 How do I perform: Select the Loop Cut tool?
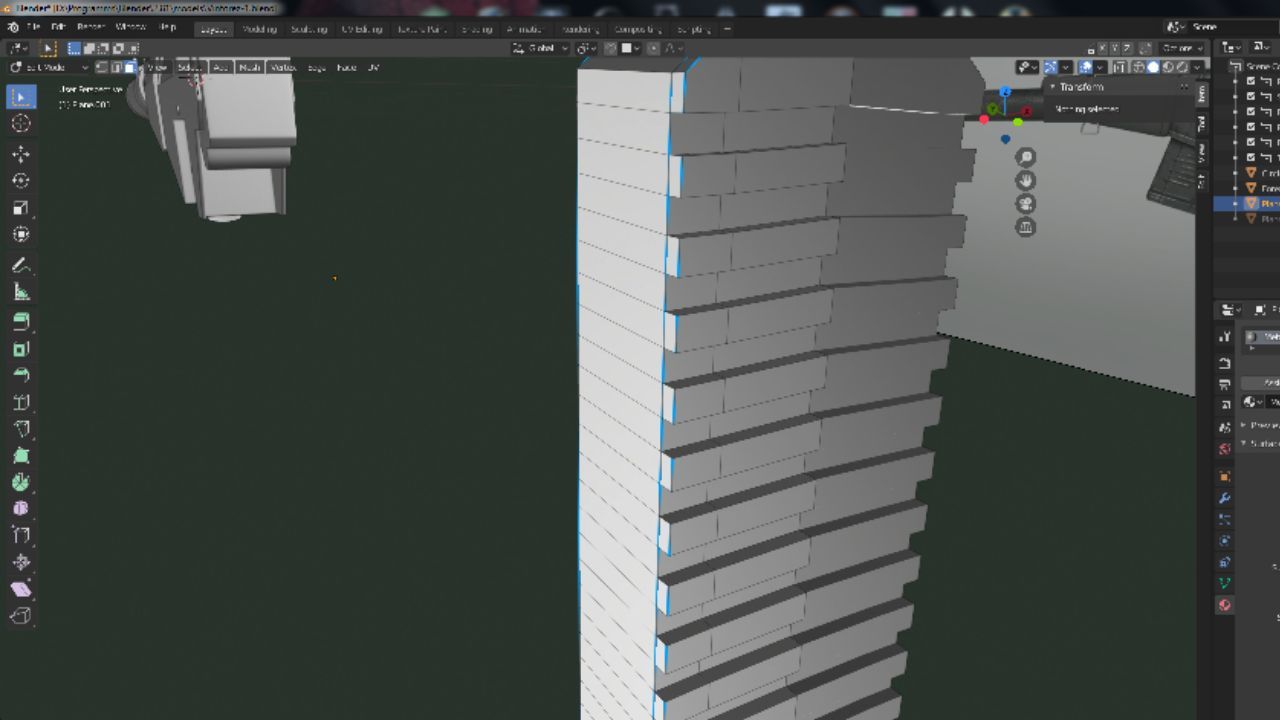21,402
